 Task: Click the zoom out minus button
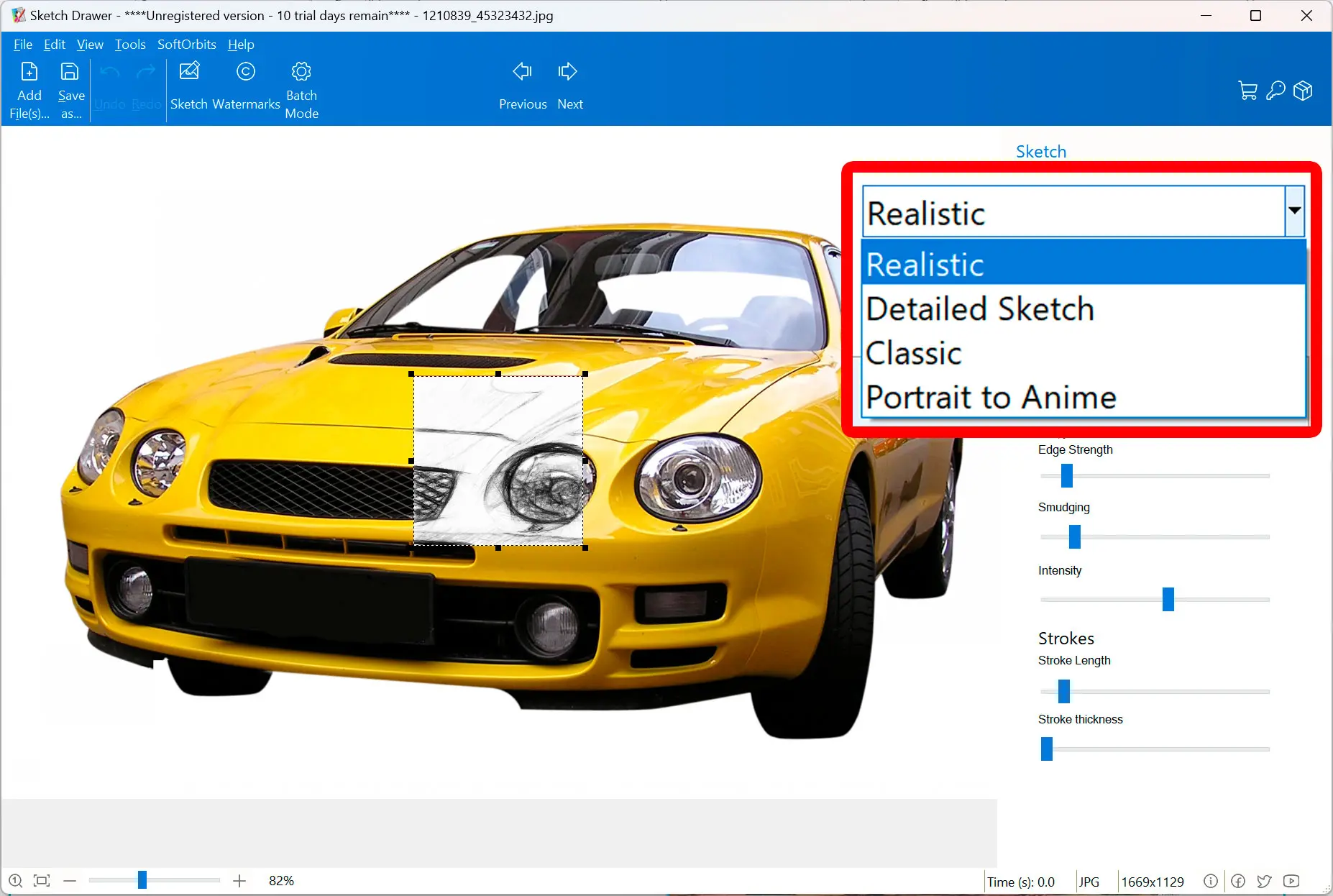[70, 880]
